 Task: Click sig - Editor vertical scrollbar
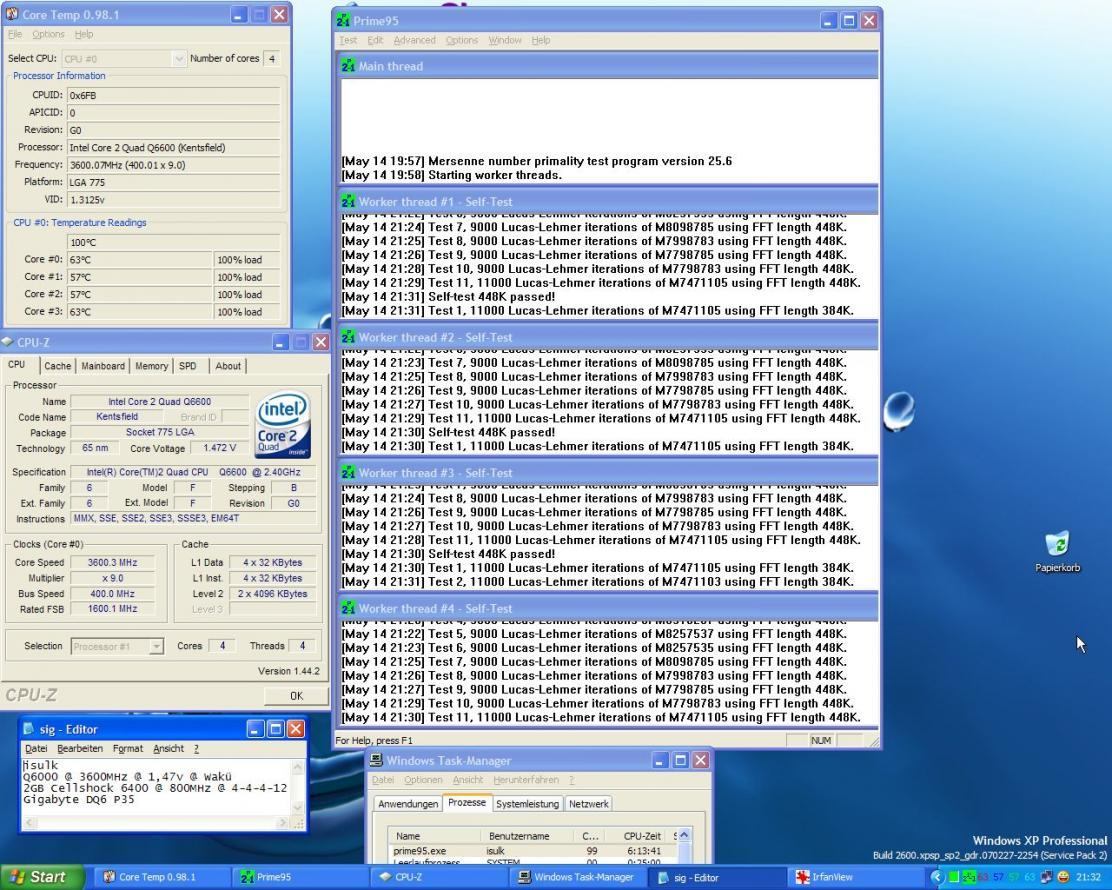(x=298, y=788)
